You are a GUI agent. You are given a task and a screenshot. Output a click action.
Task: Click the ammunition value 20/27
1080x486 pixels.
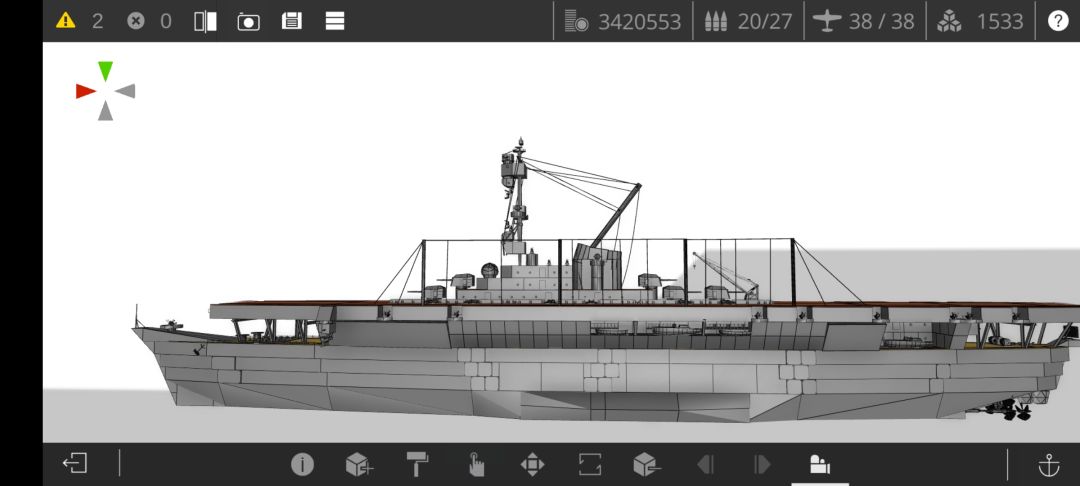click(x=765, y=22)
